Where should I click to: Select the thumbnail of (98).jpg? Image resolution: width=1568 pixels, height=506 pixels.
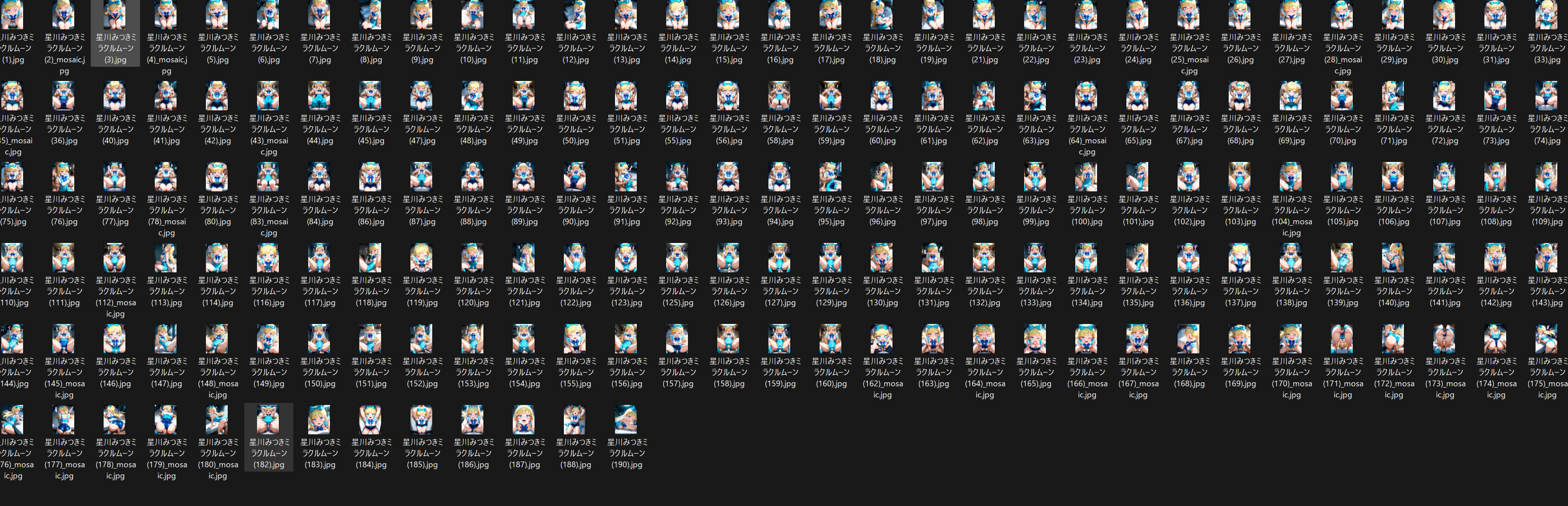coord(984,177)
